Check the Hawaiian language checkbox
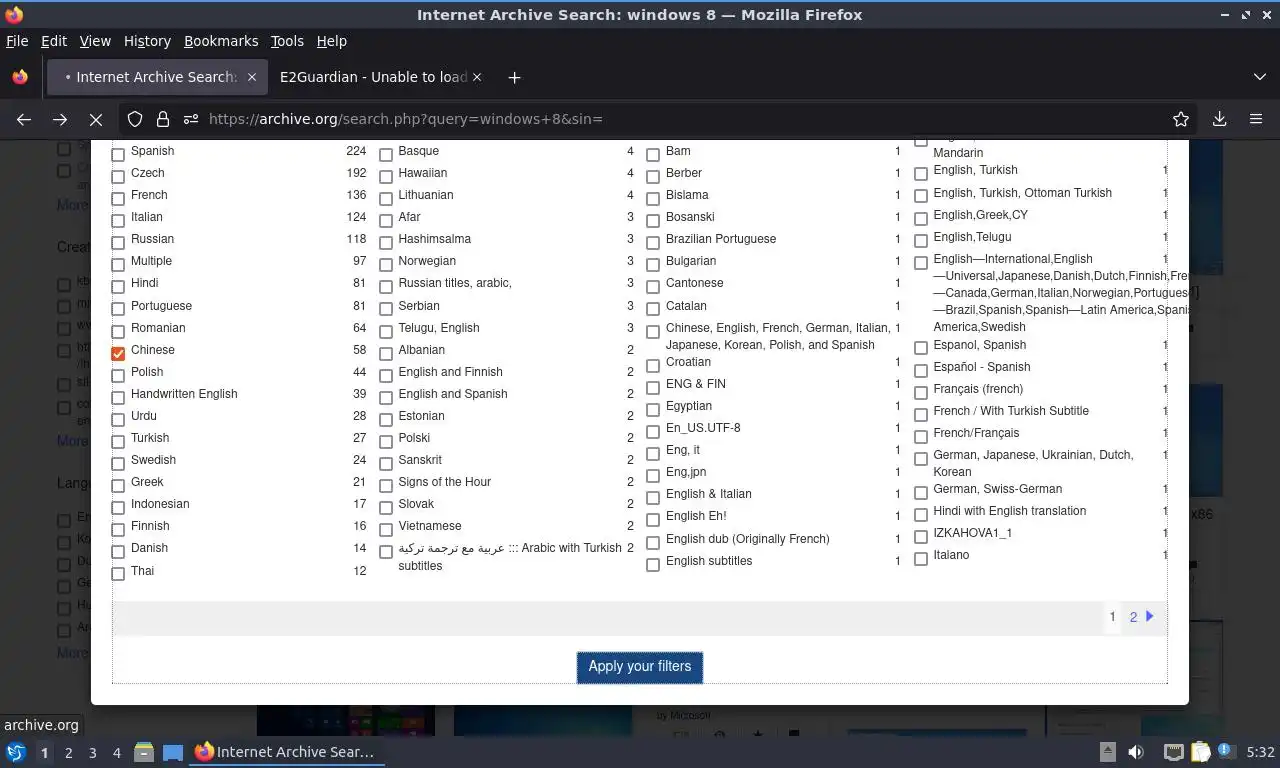 click(386, 176)
